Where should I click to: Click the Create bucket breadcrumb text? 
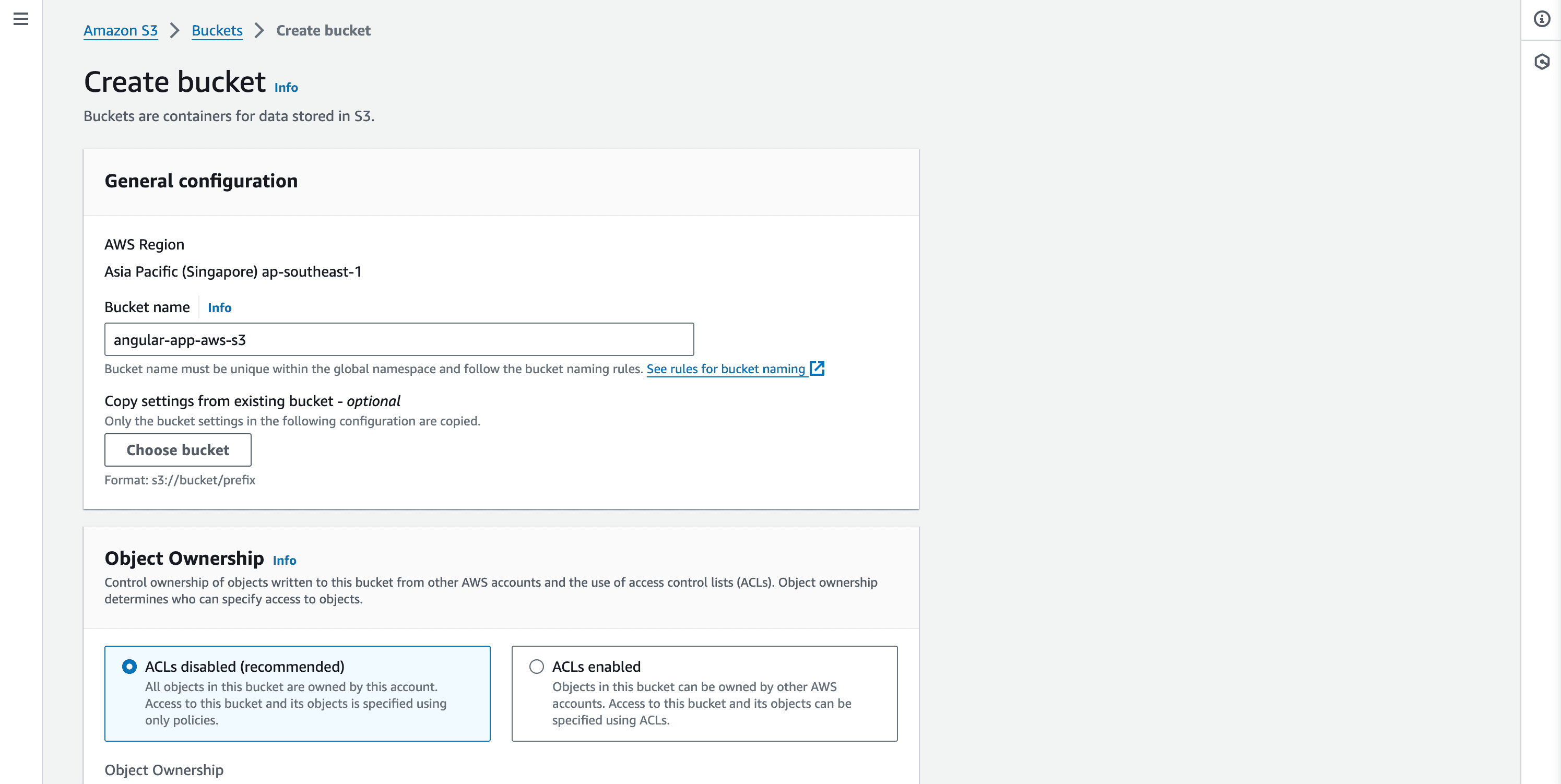click(x=323, y=30)
